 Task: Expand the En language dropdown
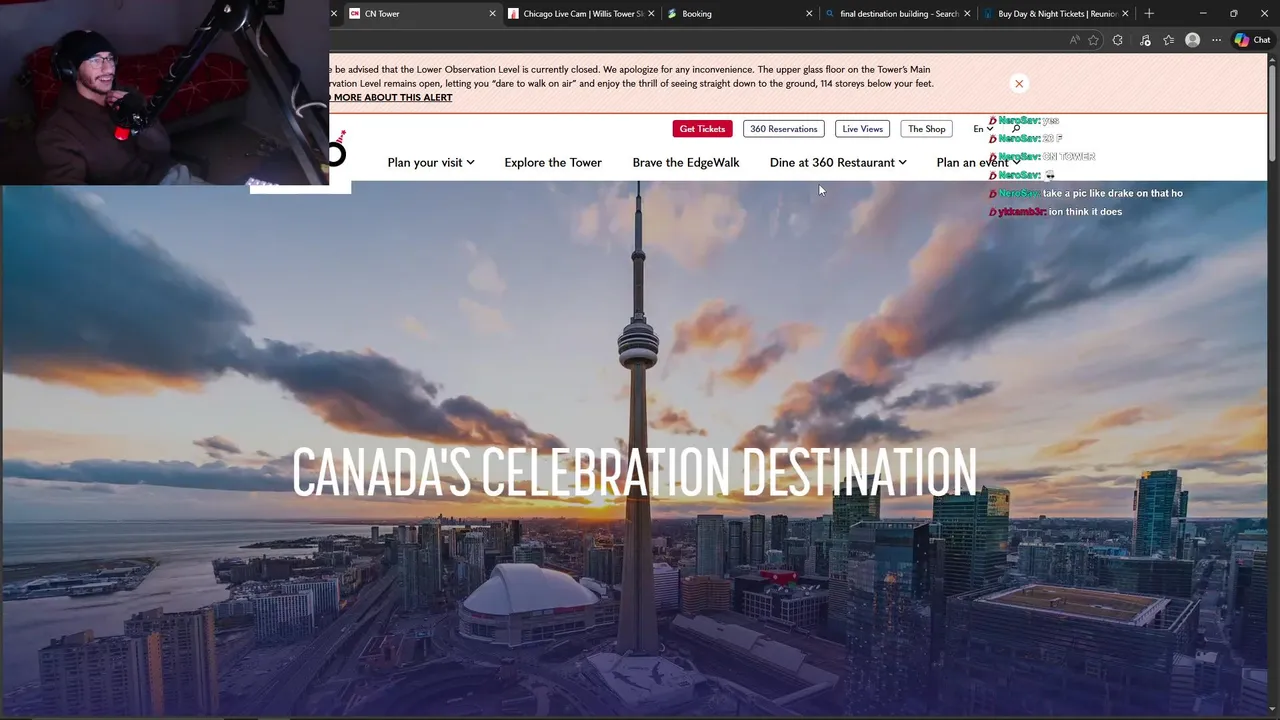tap(983, 128)
